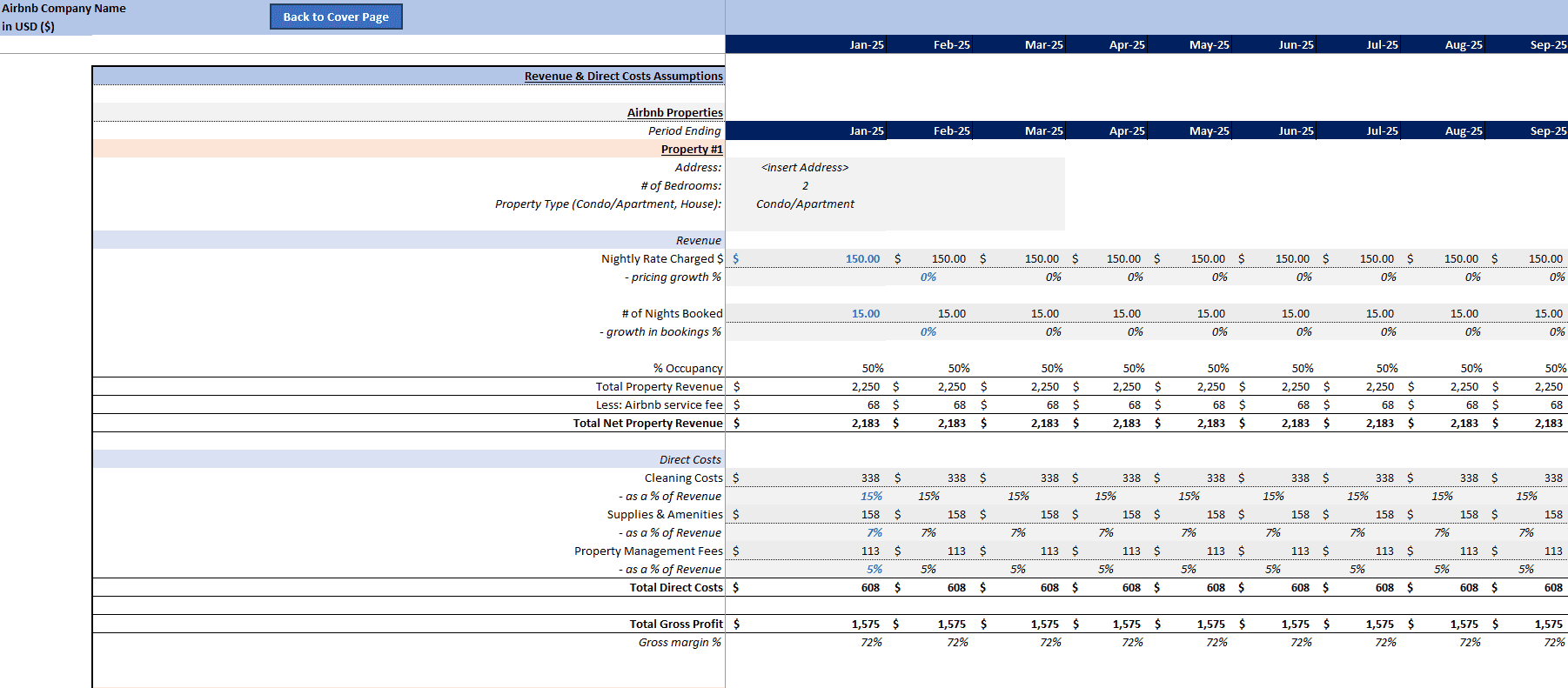
Task: Select the Jan-25 Total Net Property Revenue 2,183
Action: [x=865, y=423]
